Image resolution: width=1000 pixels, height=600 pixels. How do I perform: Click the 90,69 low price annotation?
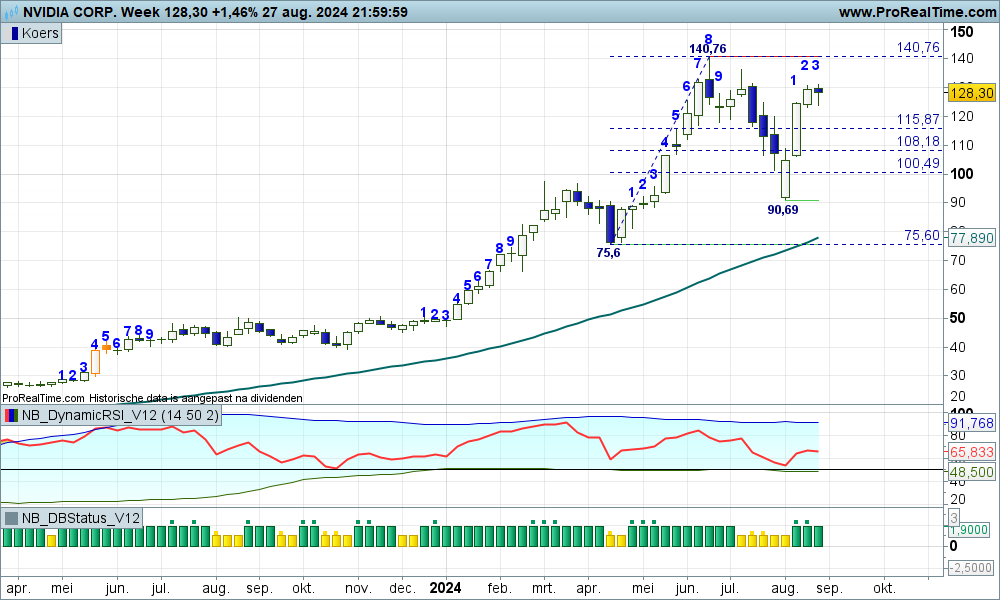[783, 210]
